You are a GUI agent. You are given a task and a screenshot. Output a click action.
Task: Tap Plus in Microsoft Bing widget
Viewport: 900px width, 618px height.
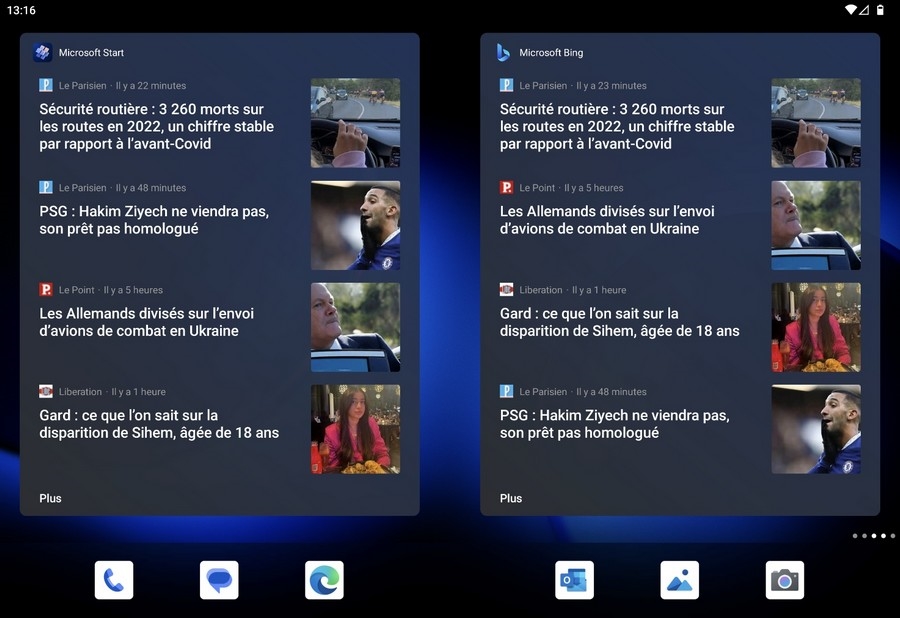511,498
